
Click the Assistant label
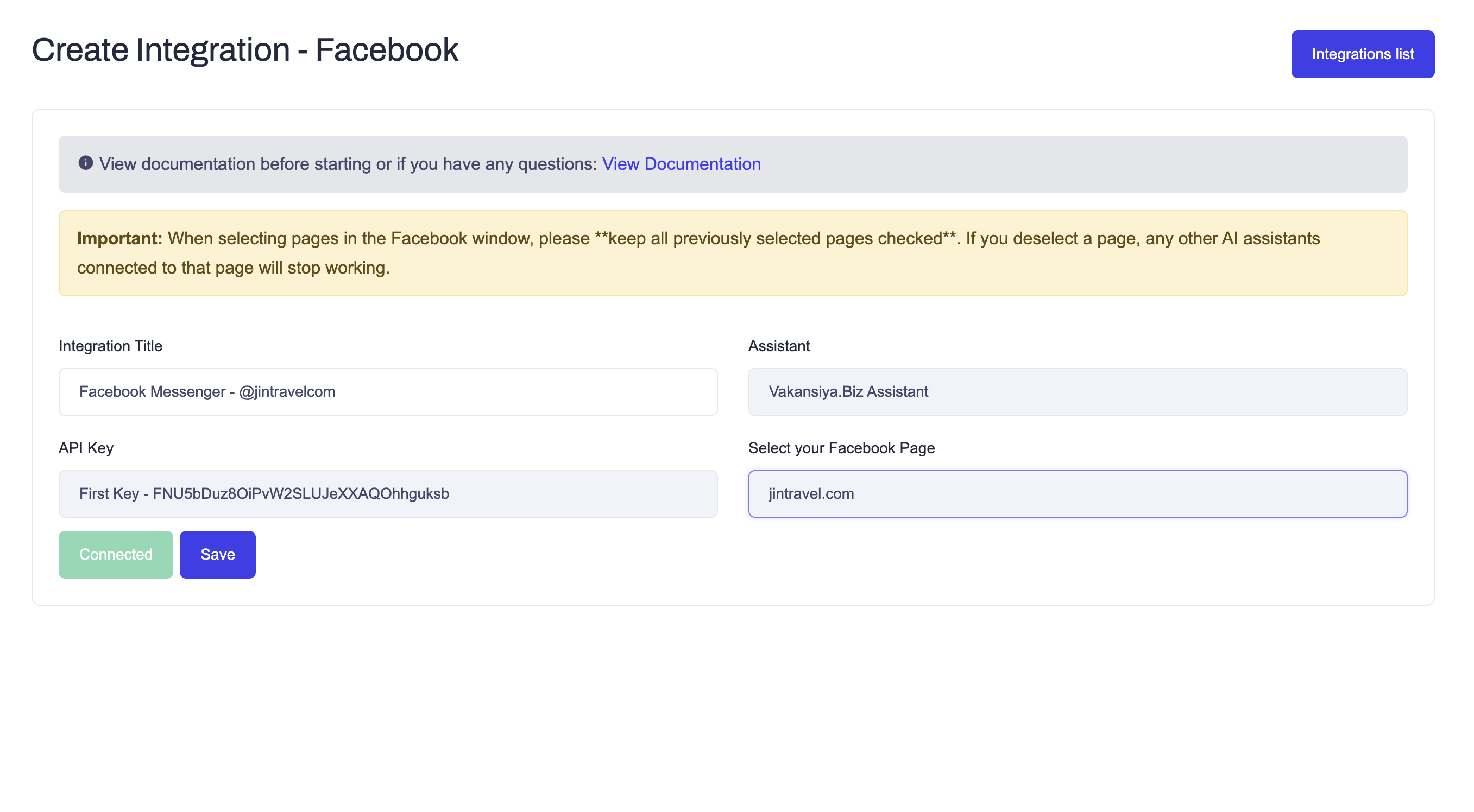[779, 345]
